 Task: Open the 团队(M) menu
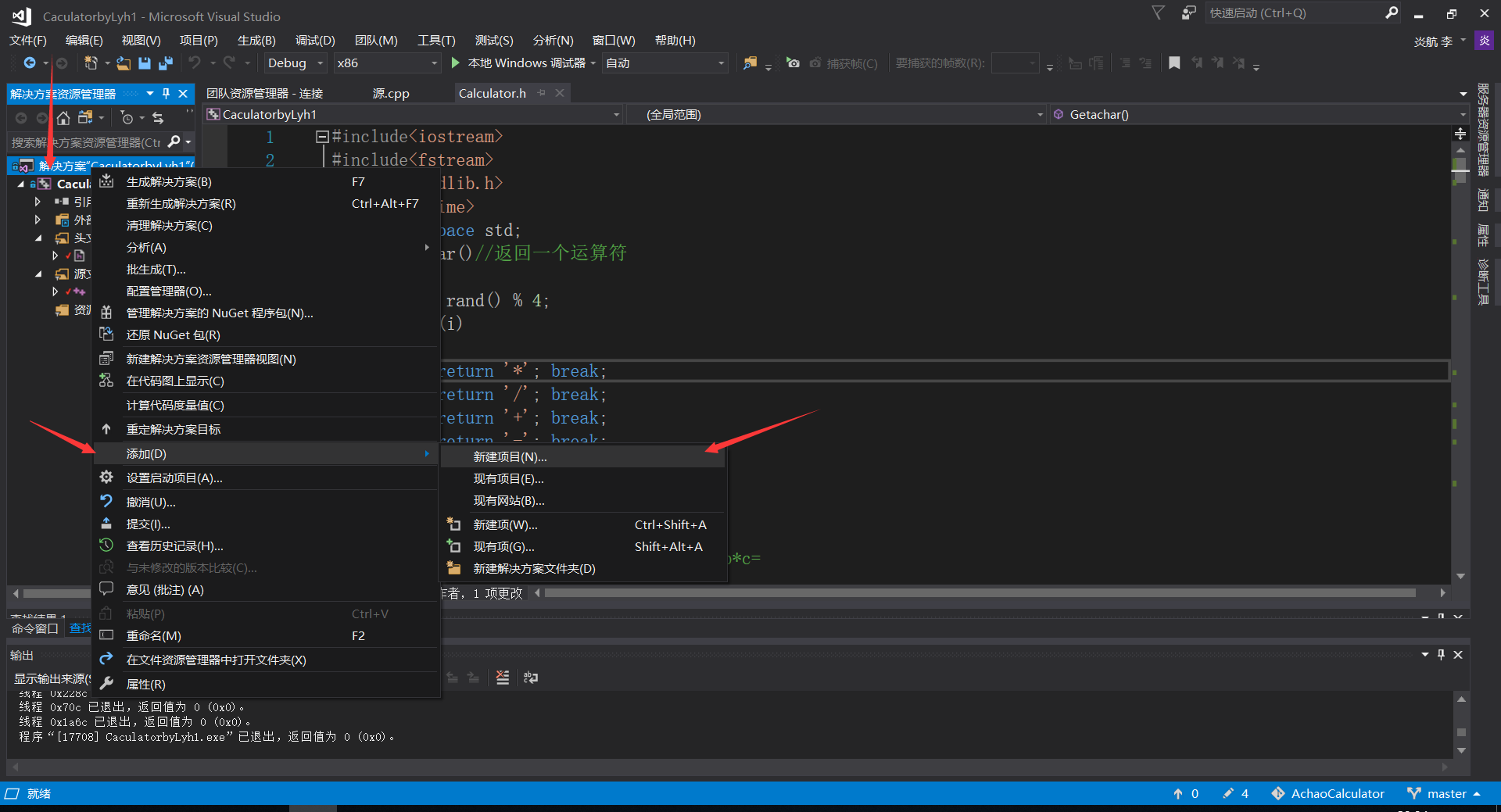pos(376,41)
